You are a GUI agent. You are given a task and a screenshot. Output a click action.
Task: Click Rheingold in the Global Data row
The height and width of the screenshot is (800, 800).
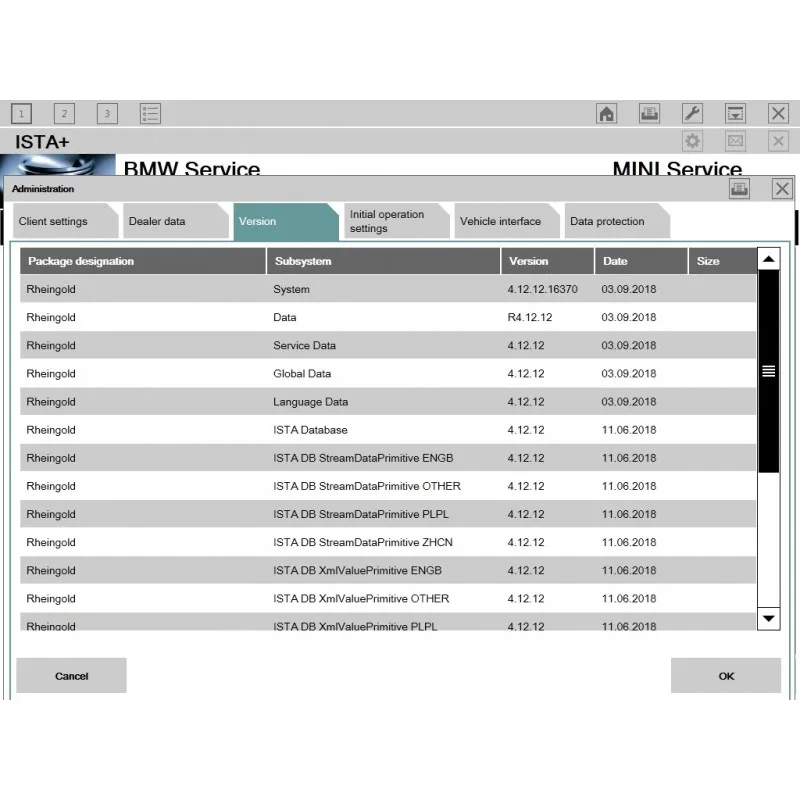click(51, 373)
